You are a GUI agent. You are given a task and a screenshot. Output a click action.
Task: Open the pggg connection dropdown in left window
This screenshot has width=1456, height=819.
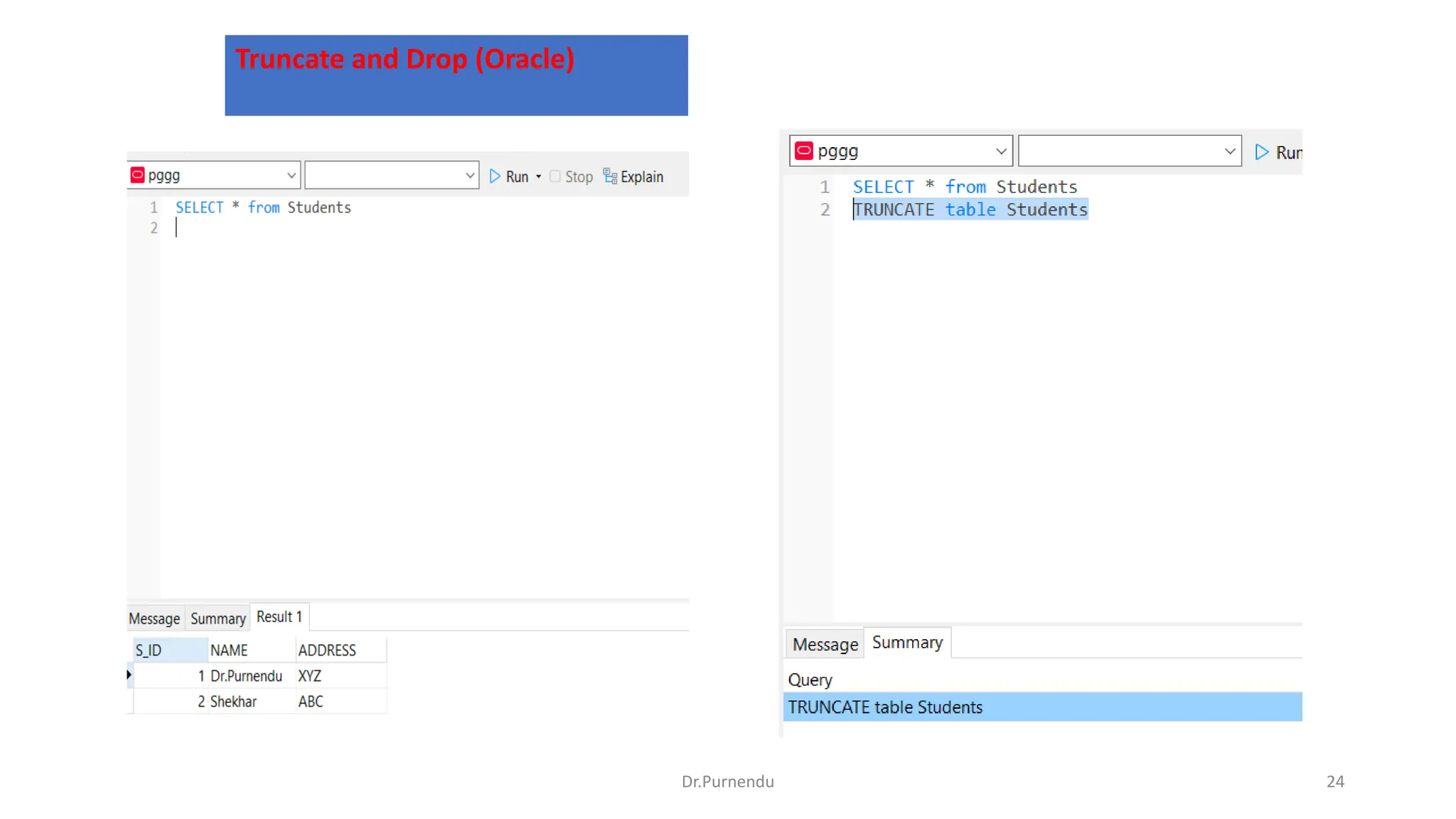click(291, 176)
